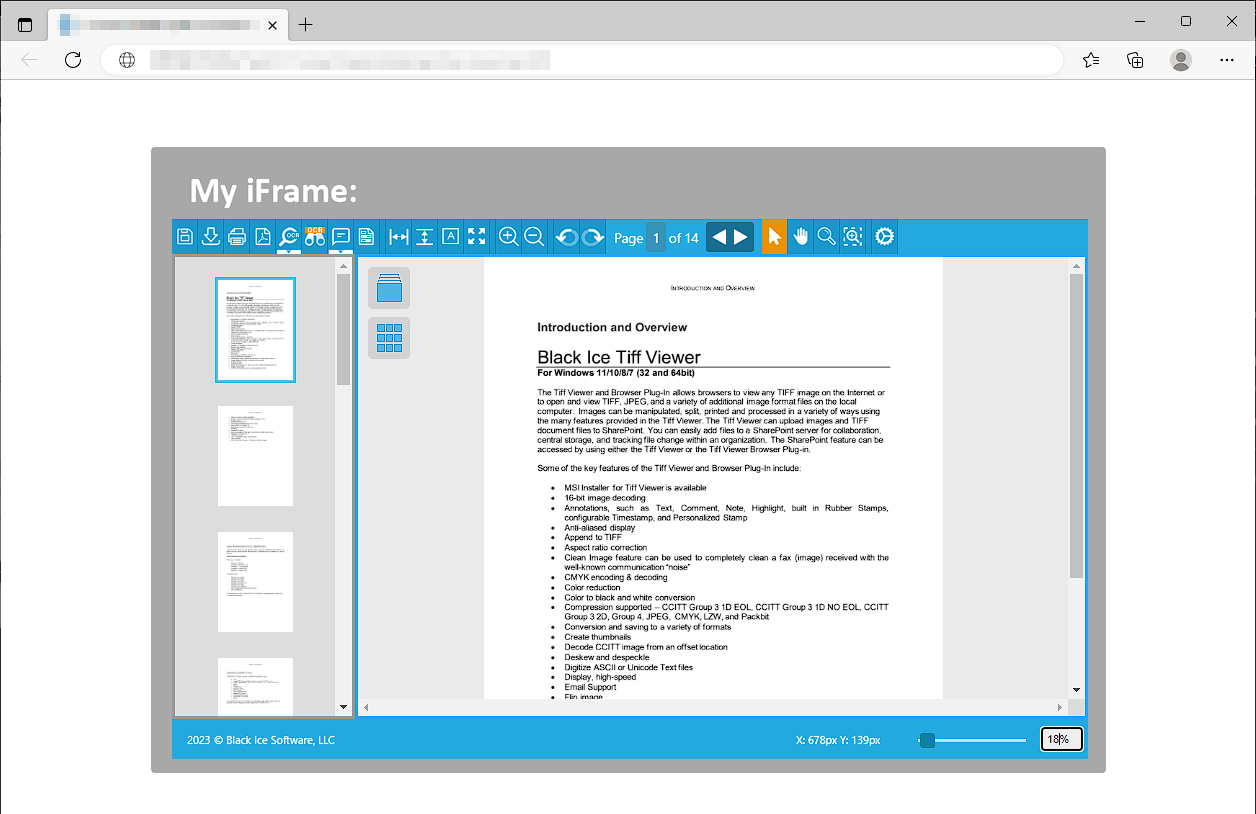View site information via the globe icon
Screen dimensions: 1256x814
click(x=127, y=60)
